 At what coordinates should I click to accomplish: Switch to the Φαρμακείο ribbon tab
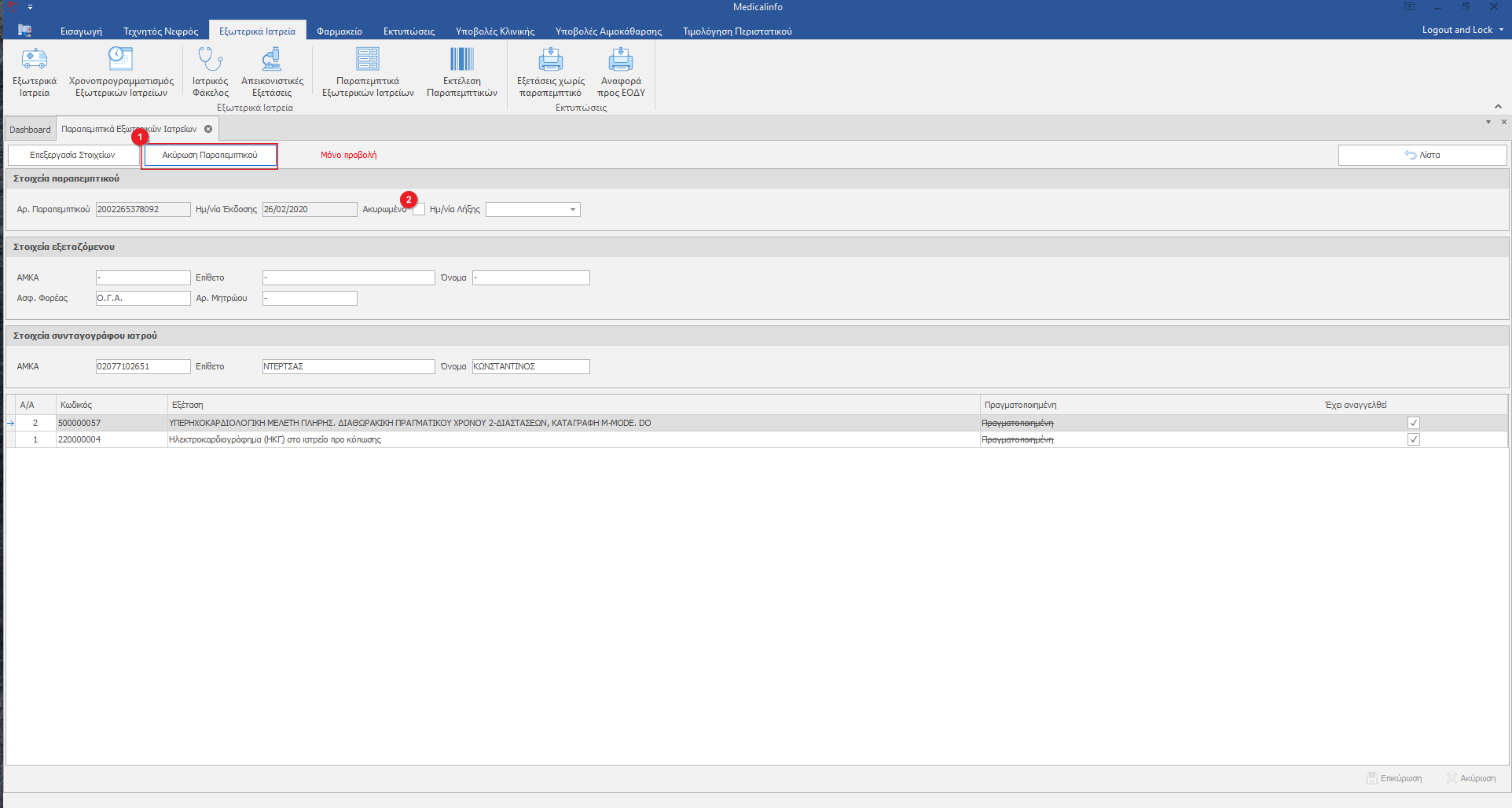click(339, 31)
